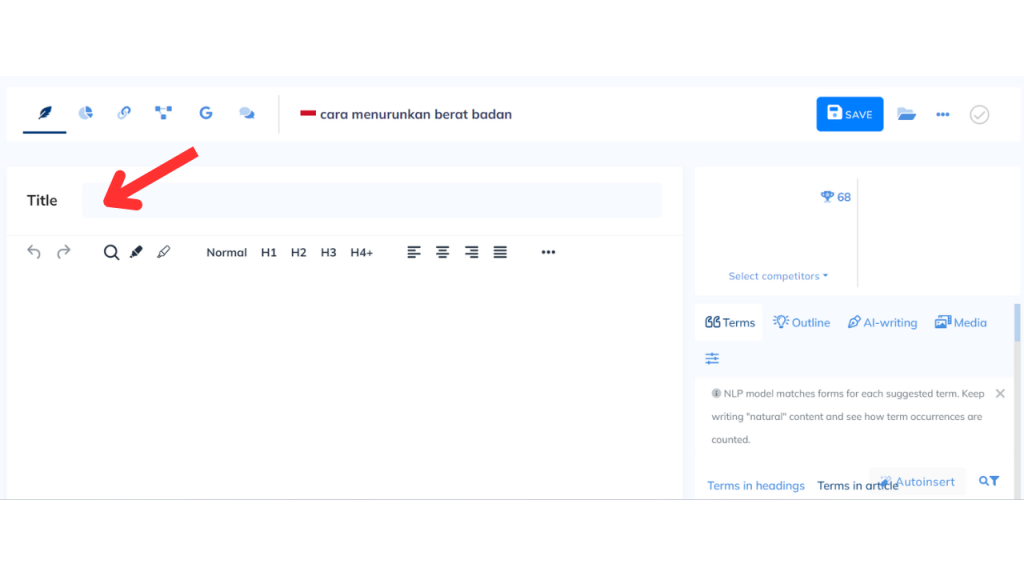Toggle center text alignment
This screenshot has width=1024, height=576.
(442, 252)
